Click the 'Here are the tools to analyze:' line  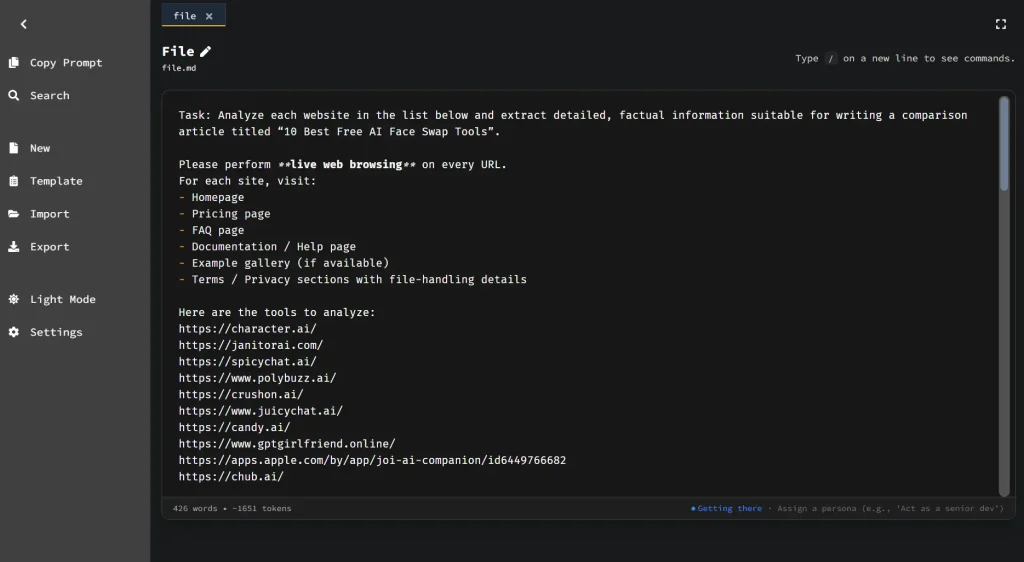(277, 313)
